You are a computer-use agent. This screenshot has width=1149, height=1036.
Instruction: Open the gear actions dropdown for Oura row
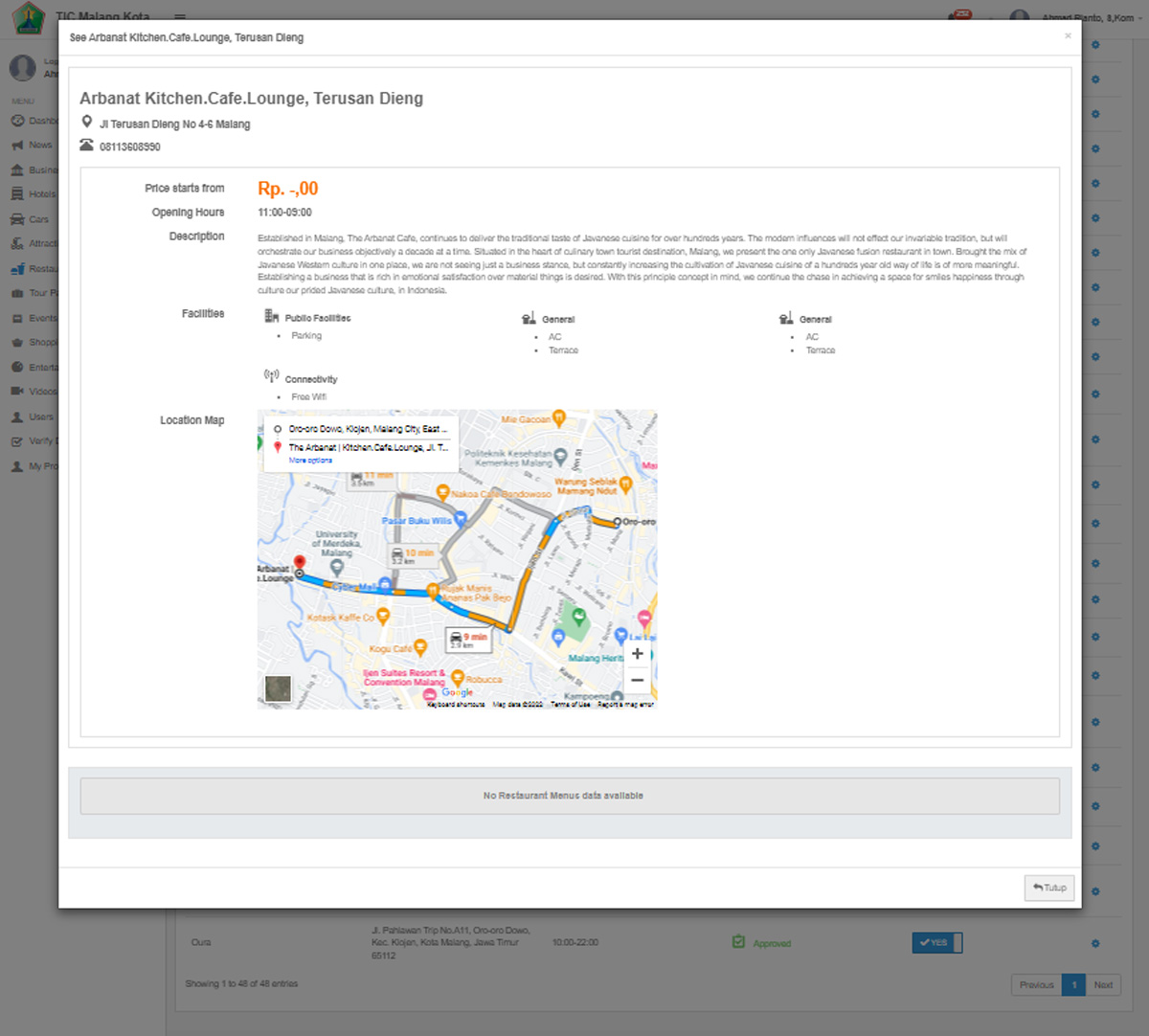(1095, 943)
